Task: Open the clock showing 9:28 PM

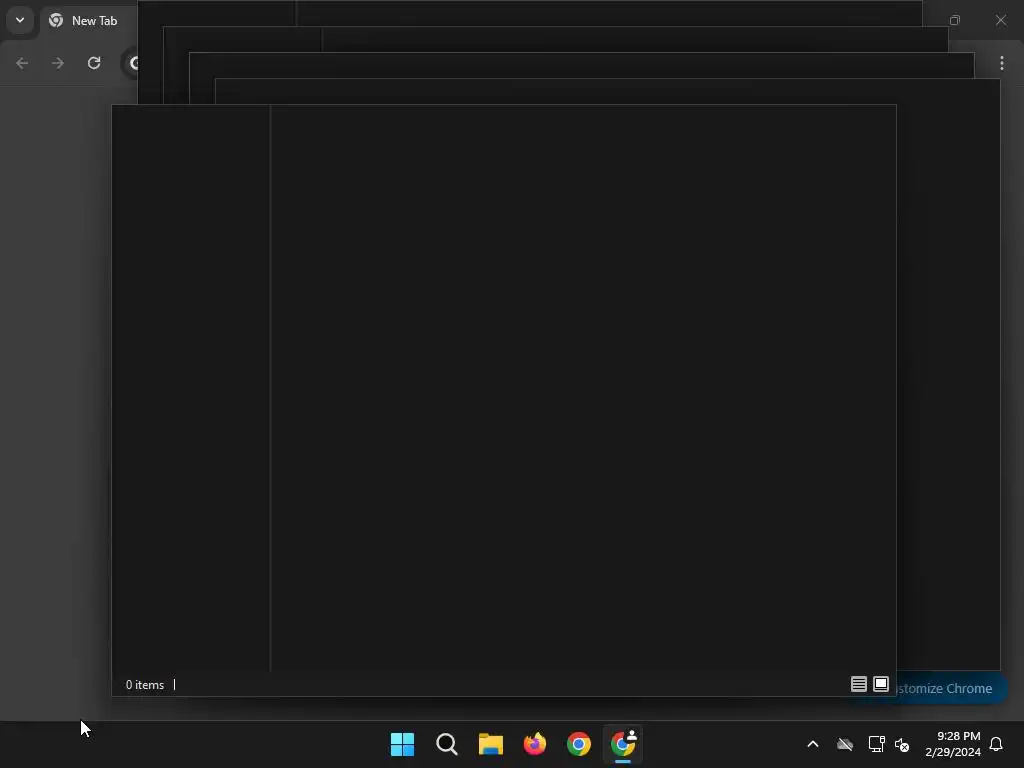Action: click(953, 744)
